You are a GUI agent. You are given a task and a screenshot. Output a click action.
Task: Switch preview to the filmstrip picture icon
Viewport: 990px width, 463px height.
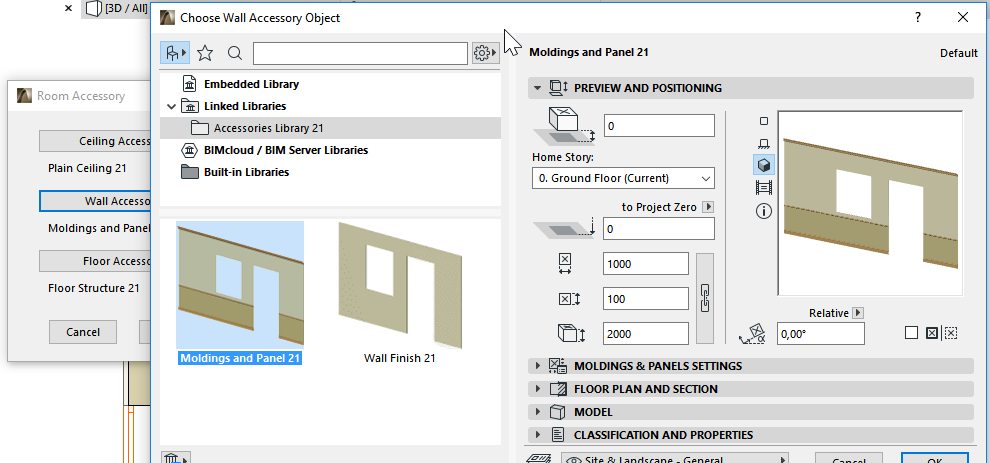765,187
